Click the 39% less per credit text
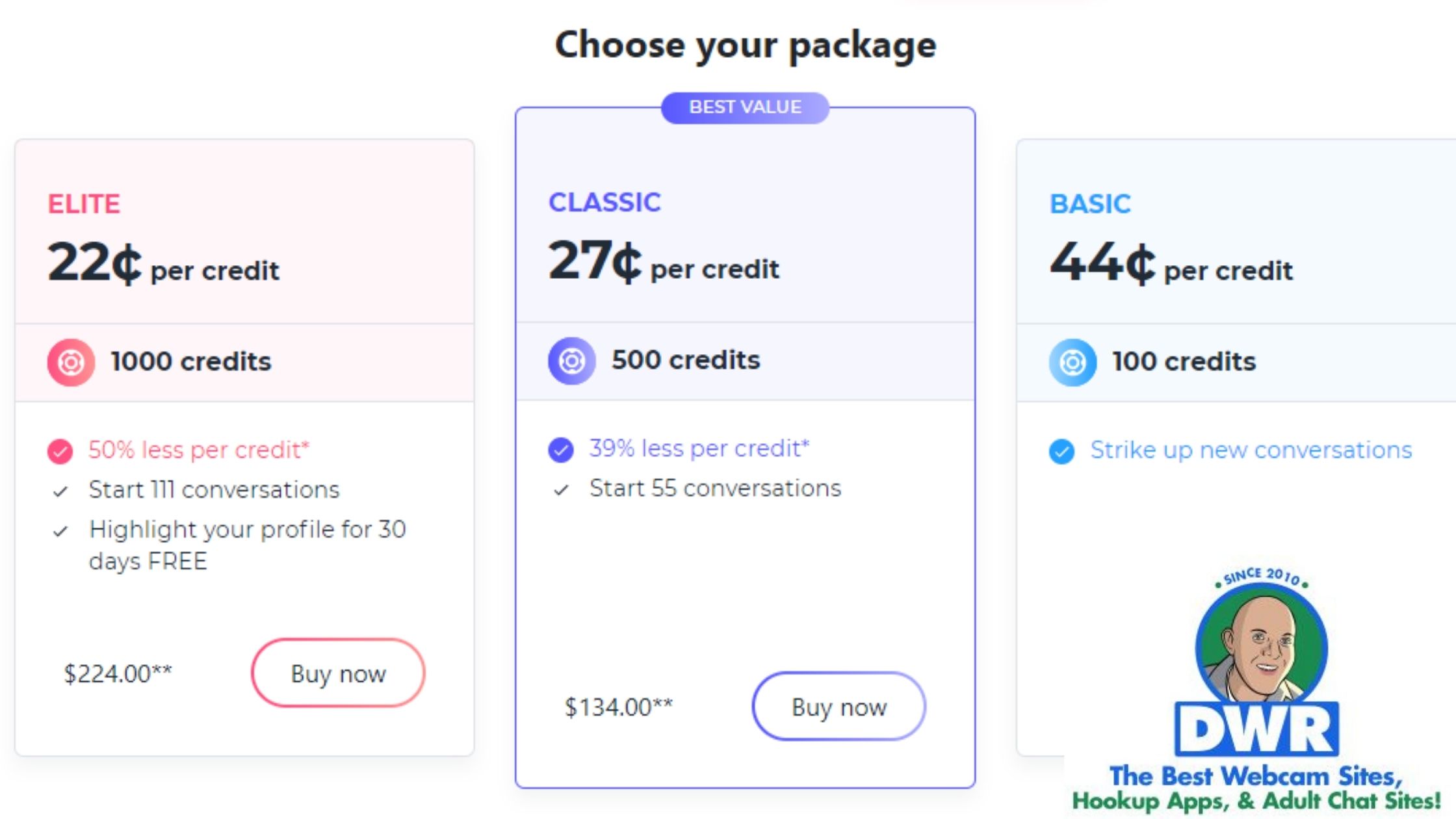This screenshot has width=1456, height=819. [x=699, y=448]
